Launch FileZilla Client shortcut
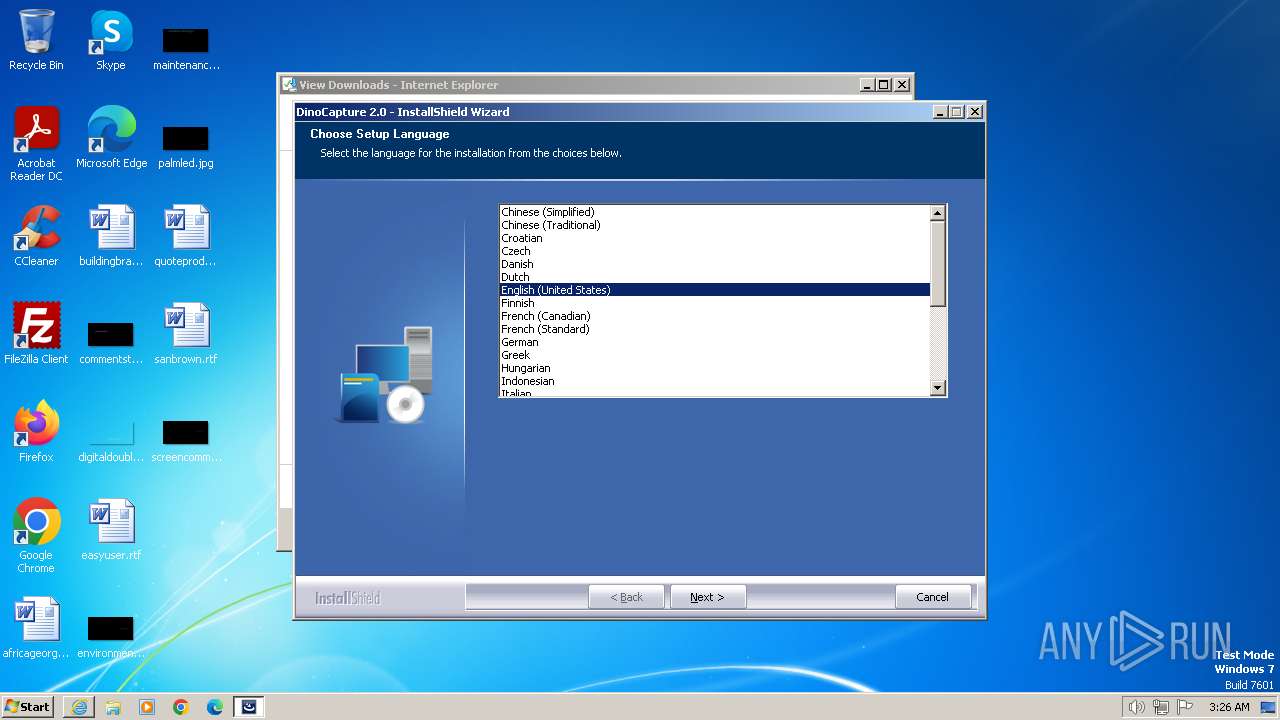The image size is (1280, 720). pos(36,334)
